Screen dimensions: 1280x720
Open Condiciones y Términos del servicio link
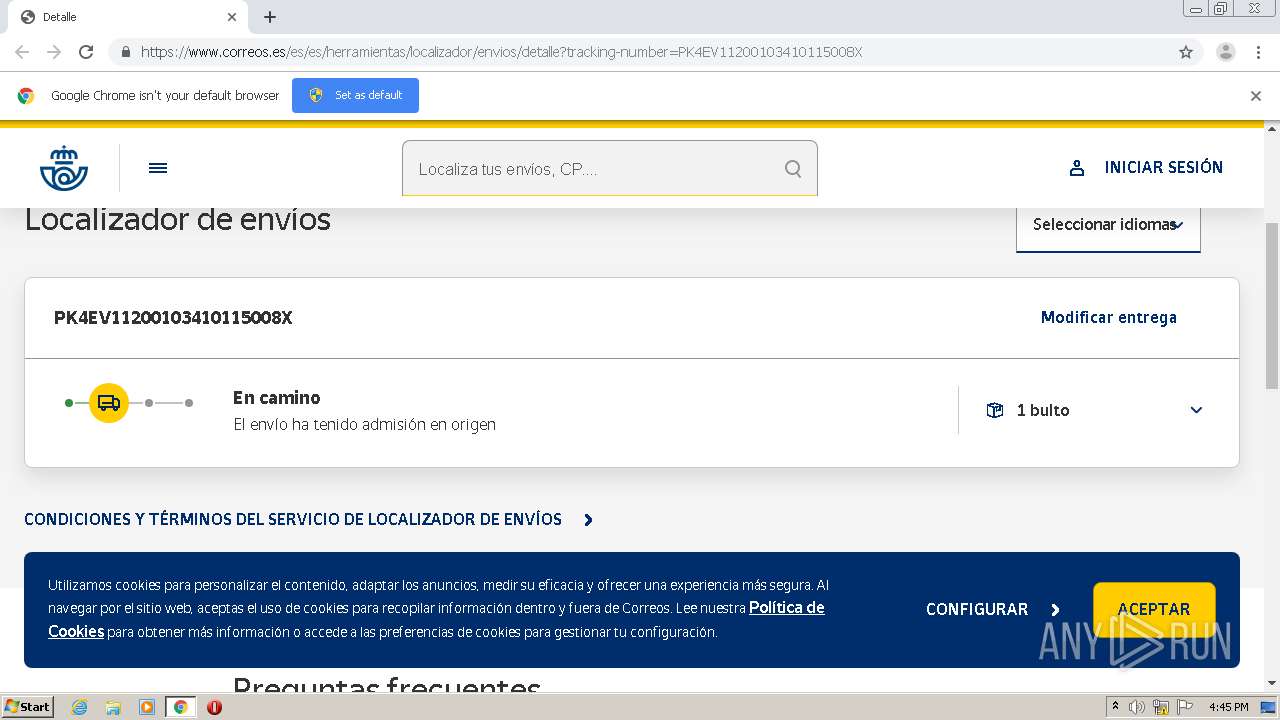293,519
